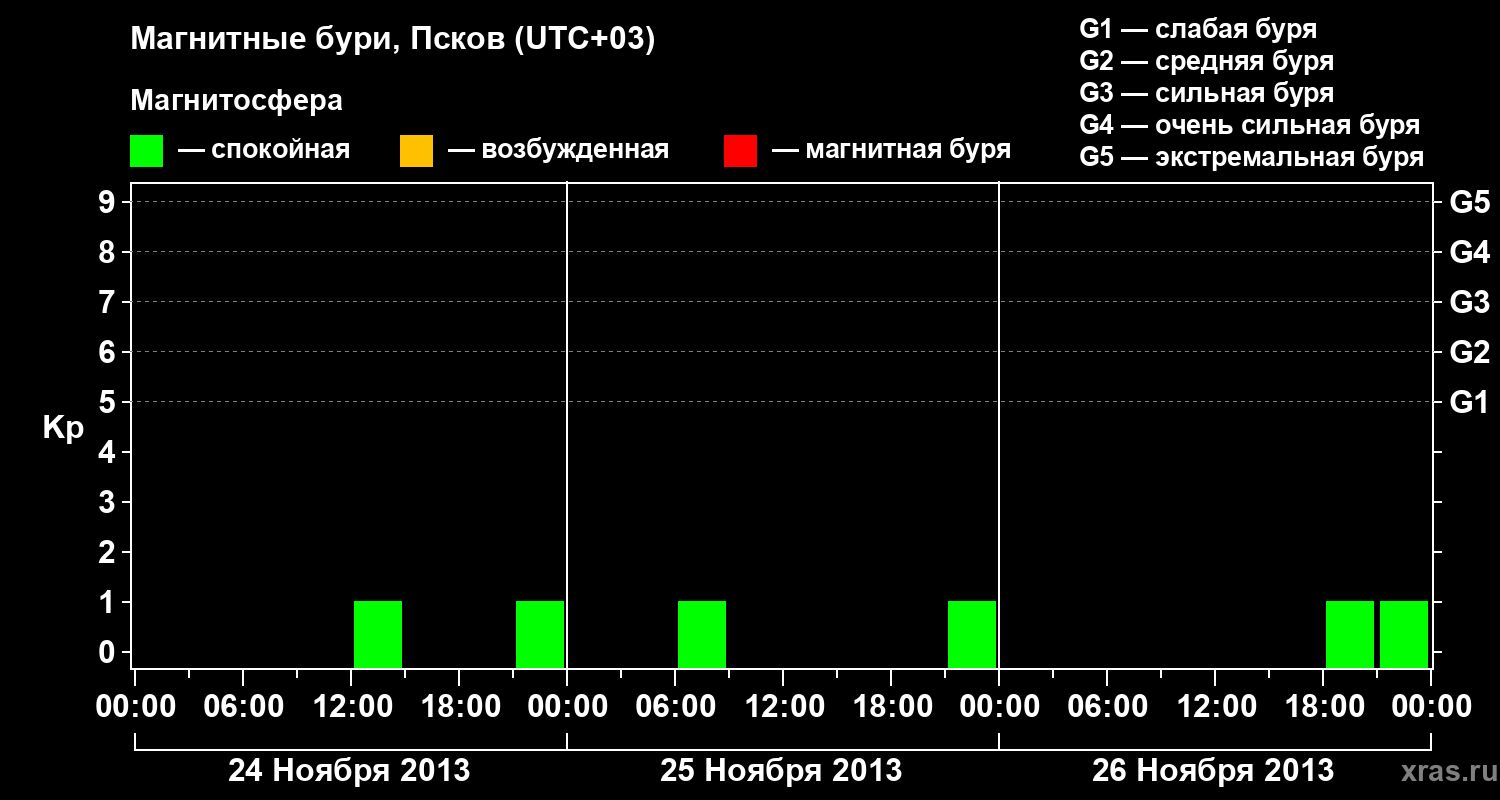
Task: Click the G5 label on right axis
Action: 1470,202
